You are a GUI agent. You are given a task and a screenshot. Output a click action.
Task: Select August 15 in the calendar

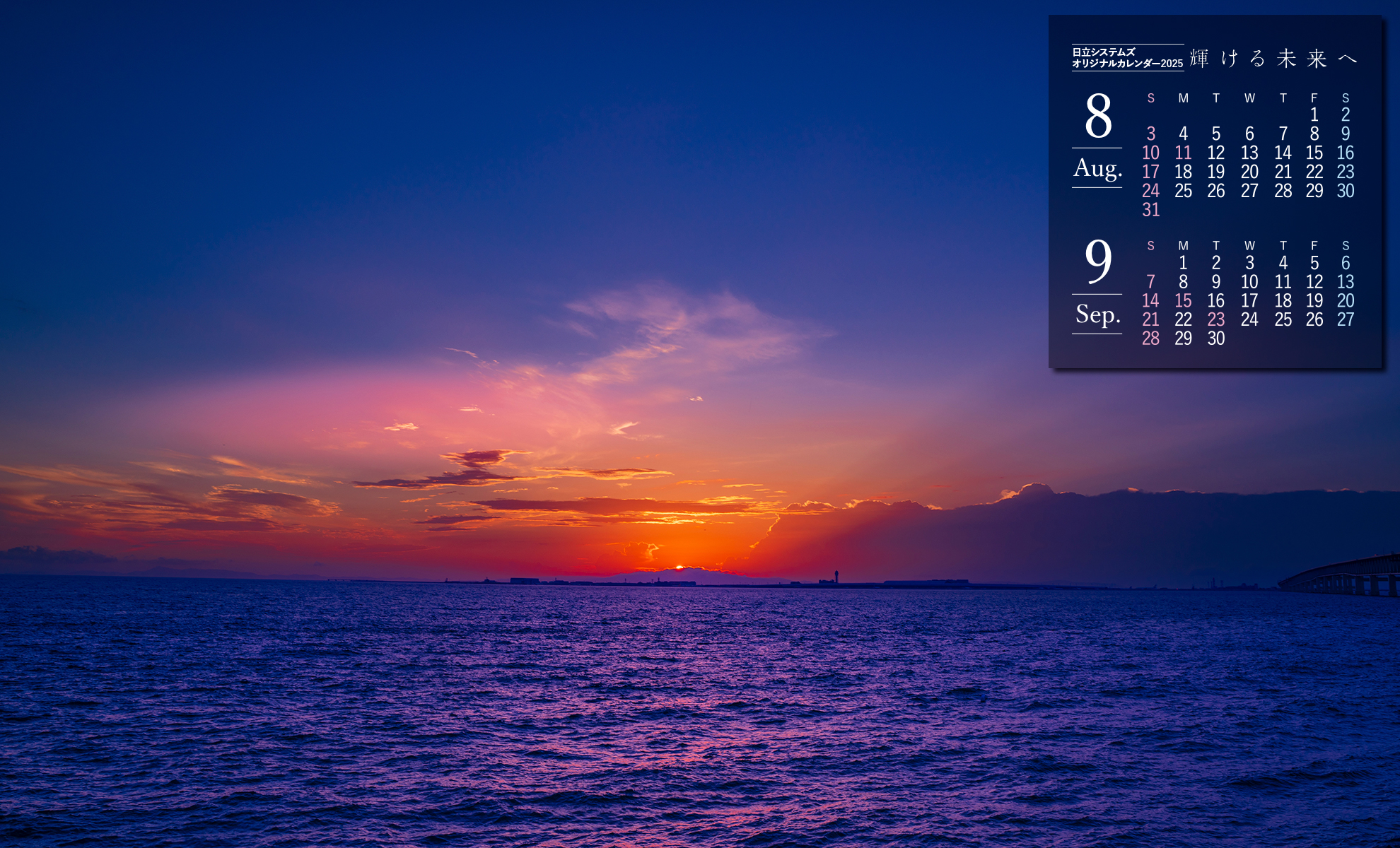pyautogui.click(x=1314, y=153)
